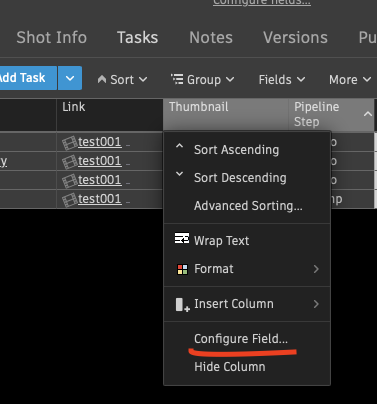
Task: Click the filmstrip icon beside first test001
Action: (69, 143)
